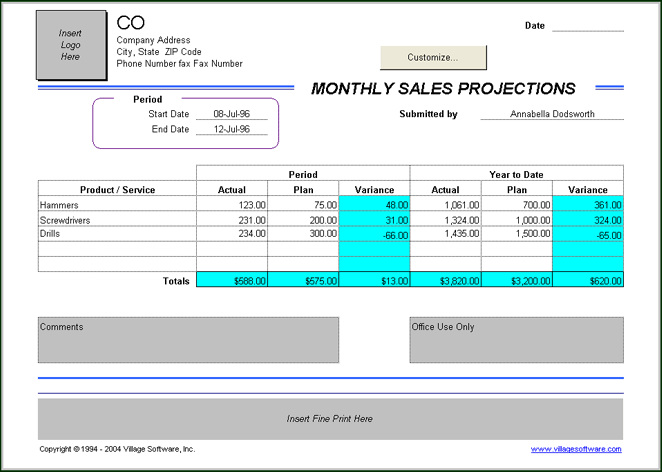
Task: Select Hammers period actual value 123.00
Action: (233, 205)
